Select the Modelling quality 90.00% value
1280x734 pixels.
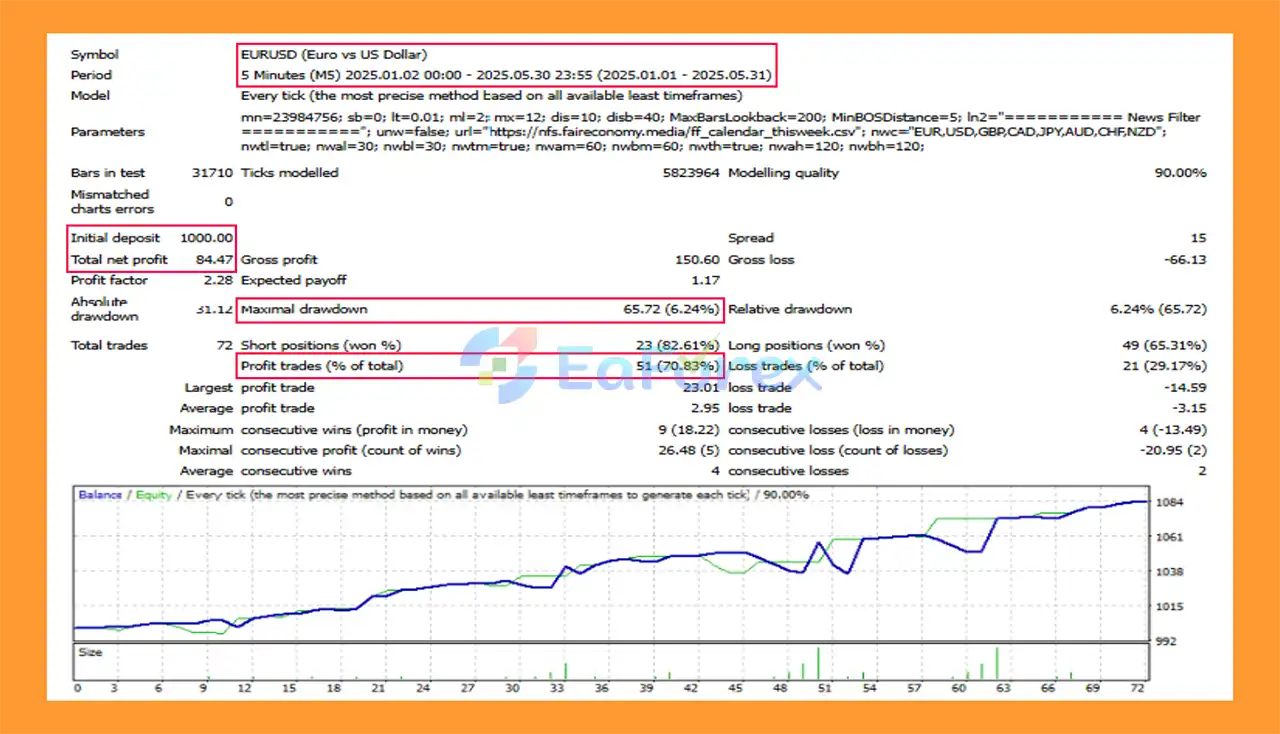(x=1180, y=173)
